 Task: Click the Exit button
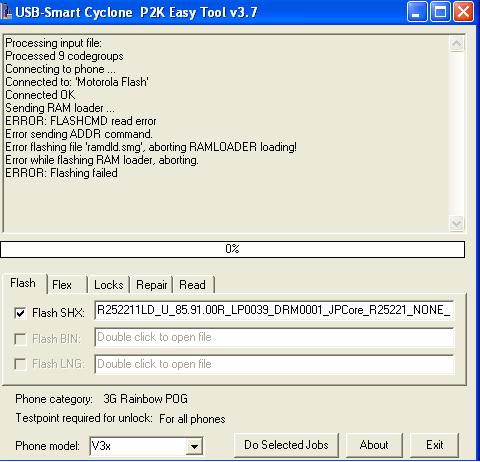pyautogui.click(x=435, y=445)
